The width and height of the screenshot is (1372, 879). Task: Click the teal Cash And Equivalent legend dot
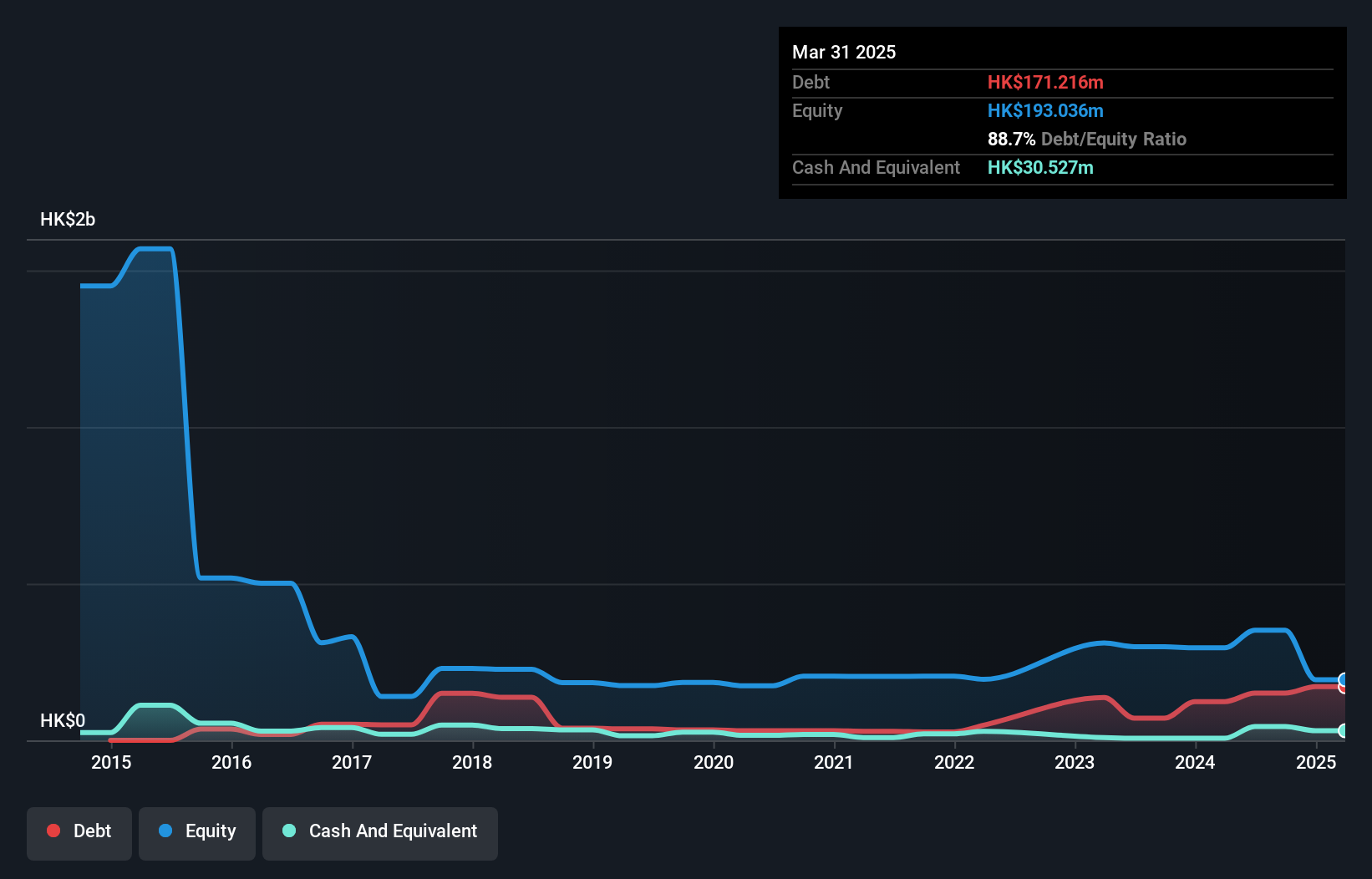pyautogui.click(x=288, y=831)
